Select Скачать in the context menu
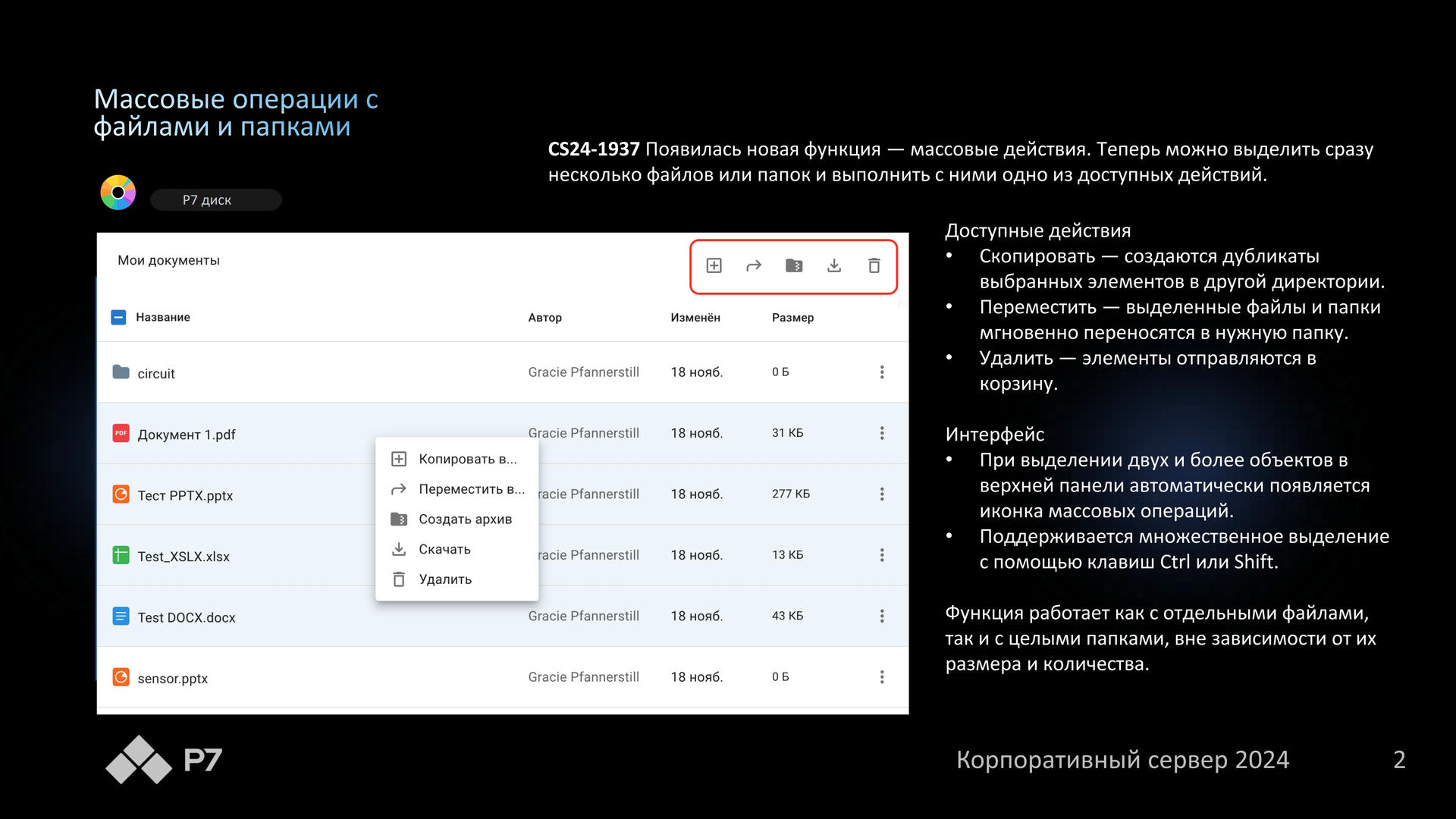The image size is (1456, 819). tap(457, 549)
